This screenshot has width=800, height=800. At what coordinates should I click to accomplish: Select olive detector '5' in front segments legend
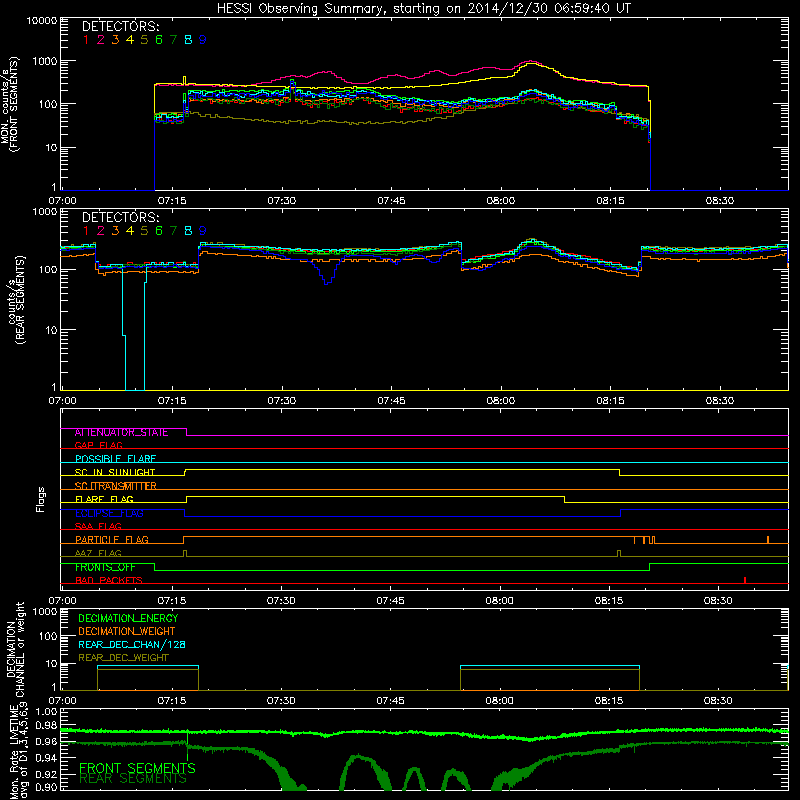(144, 40)
